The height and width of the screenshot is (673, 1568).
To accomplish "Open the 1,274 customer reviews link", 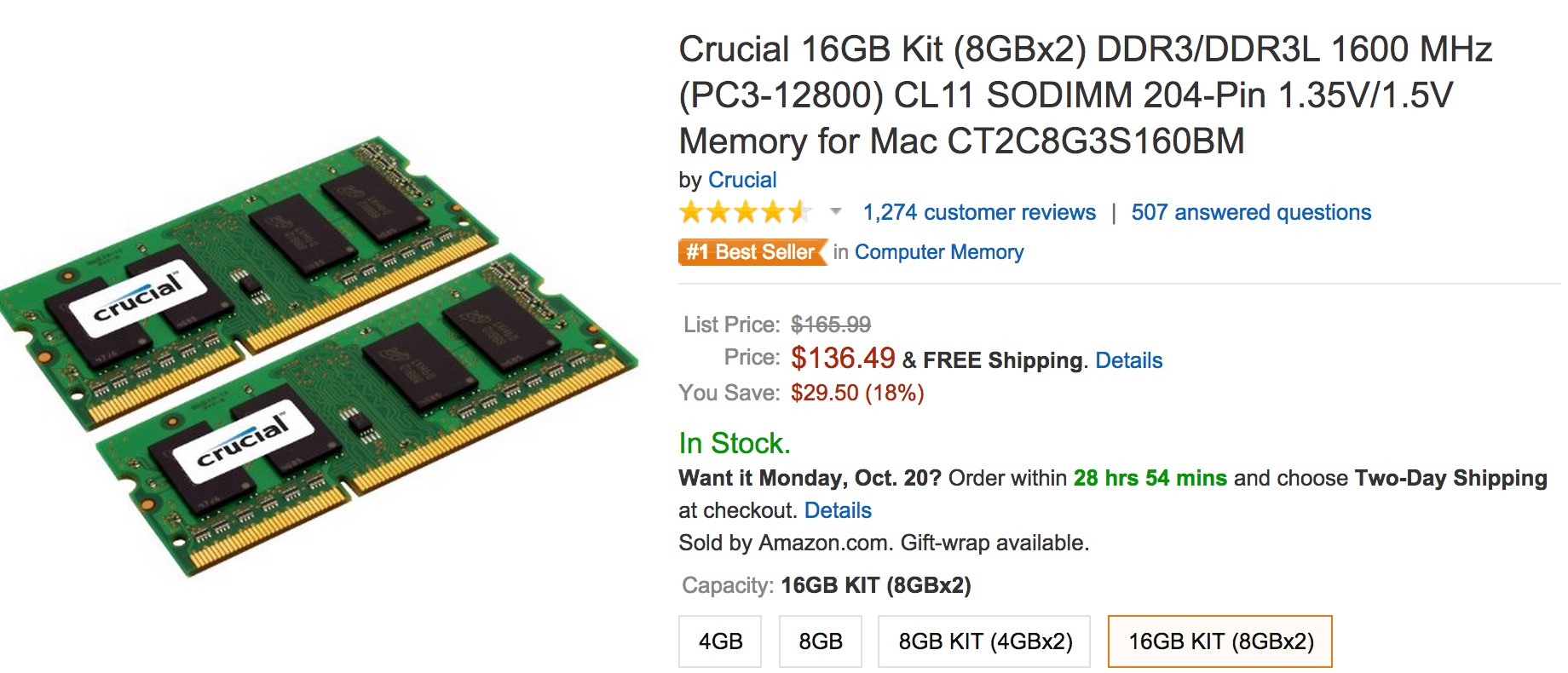I will coord(979,212).
